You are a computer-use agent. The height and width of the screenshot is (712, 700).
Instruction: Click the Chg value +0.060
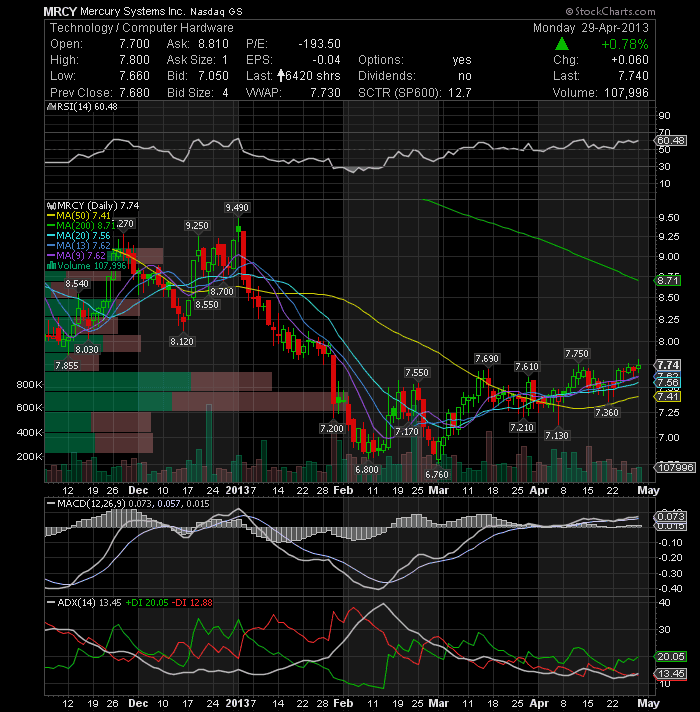click(630, 60)
